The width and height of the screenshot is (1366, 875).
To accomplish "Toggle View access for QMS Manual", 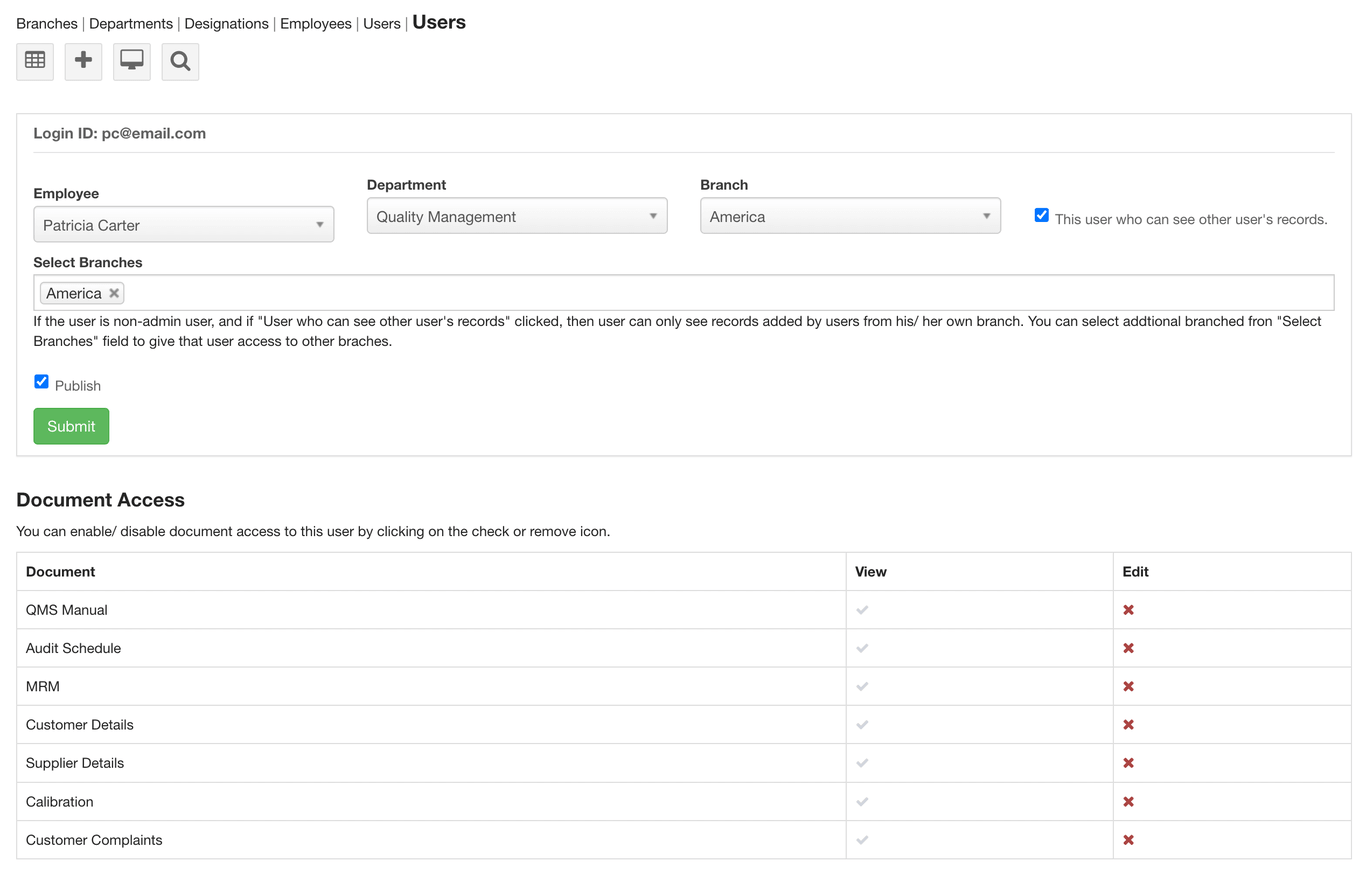I will [862, 610].
